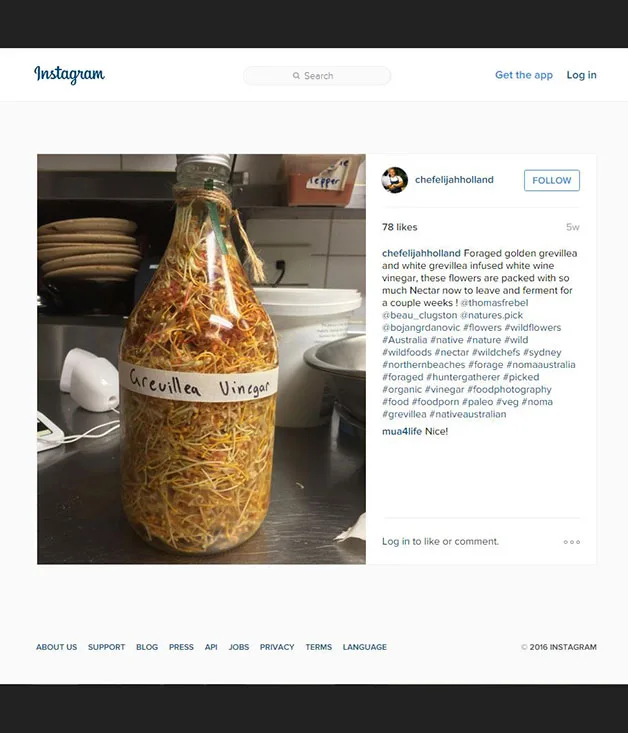
Task: Choose the Language footer option
Action: 365,647
